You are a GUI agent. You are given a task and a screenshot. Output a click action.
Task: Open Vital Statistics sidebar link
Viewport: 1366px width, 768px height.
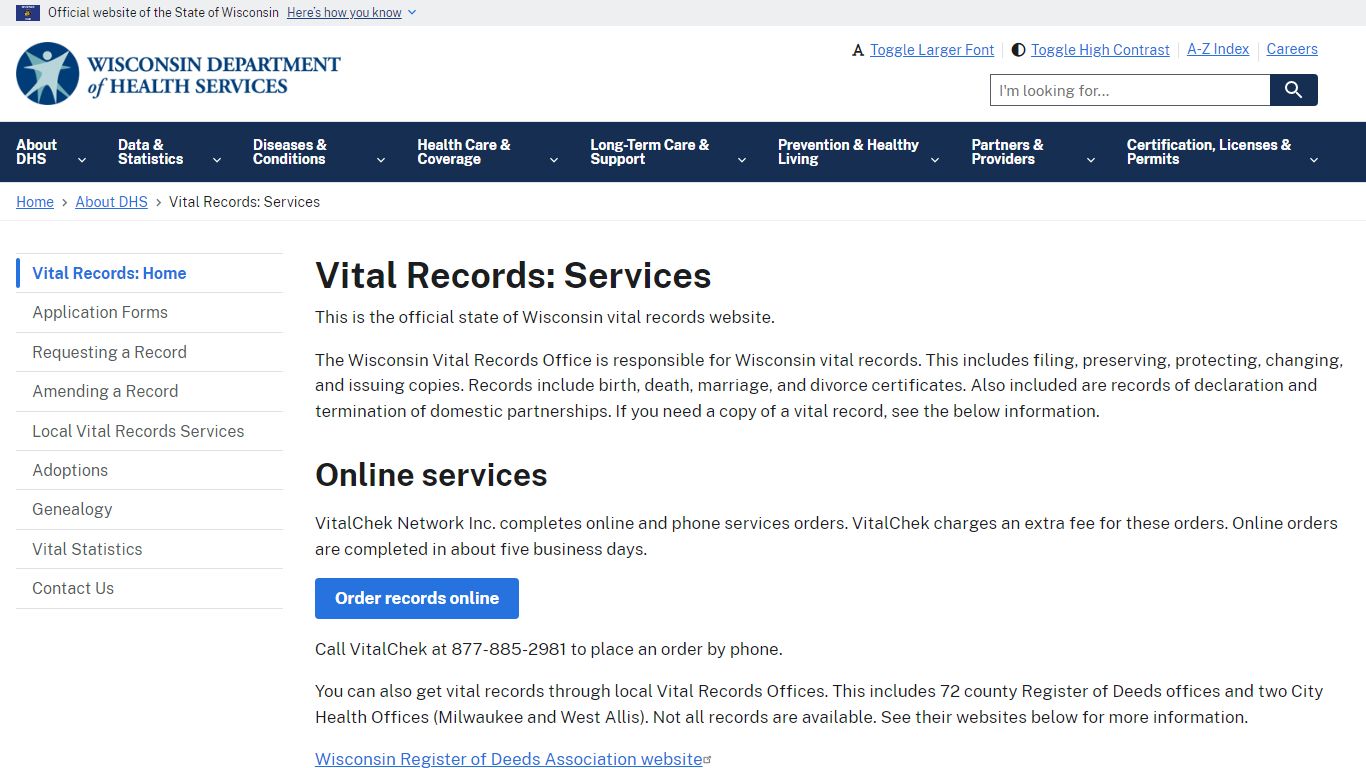[150, 549]
